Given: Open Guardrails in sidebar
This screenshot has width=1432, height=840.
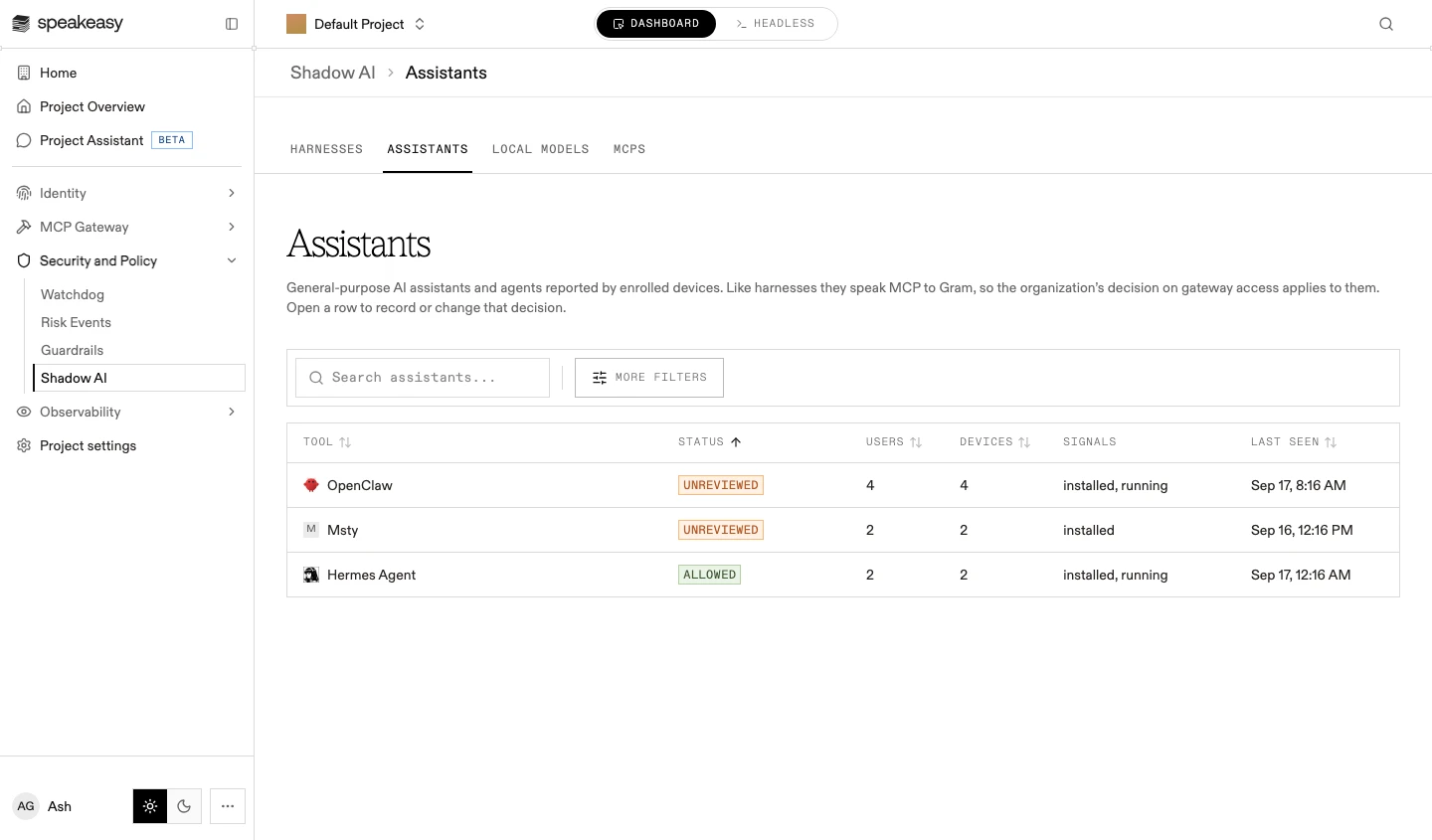Looking at the screenshot, I should [x=73, y=350].
